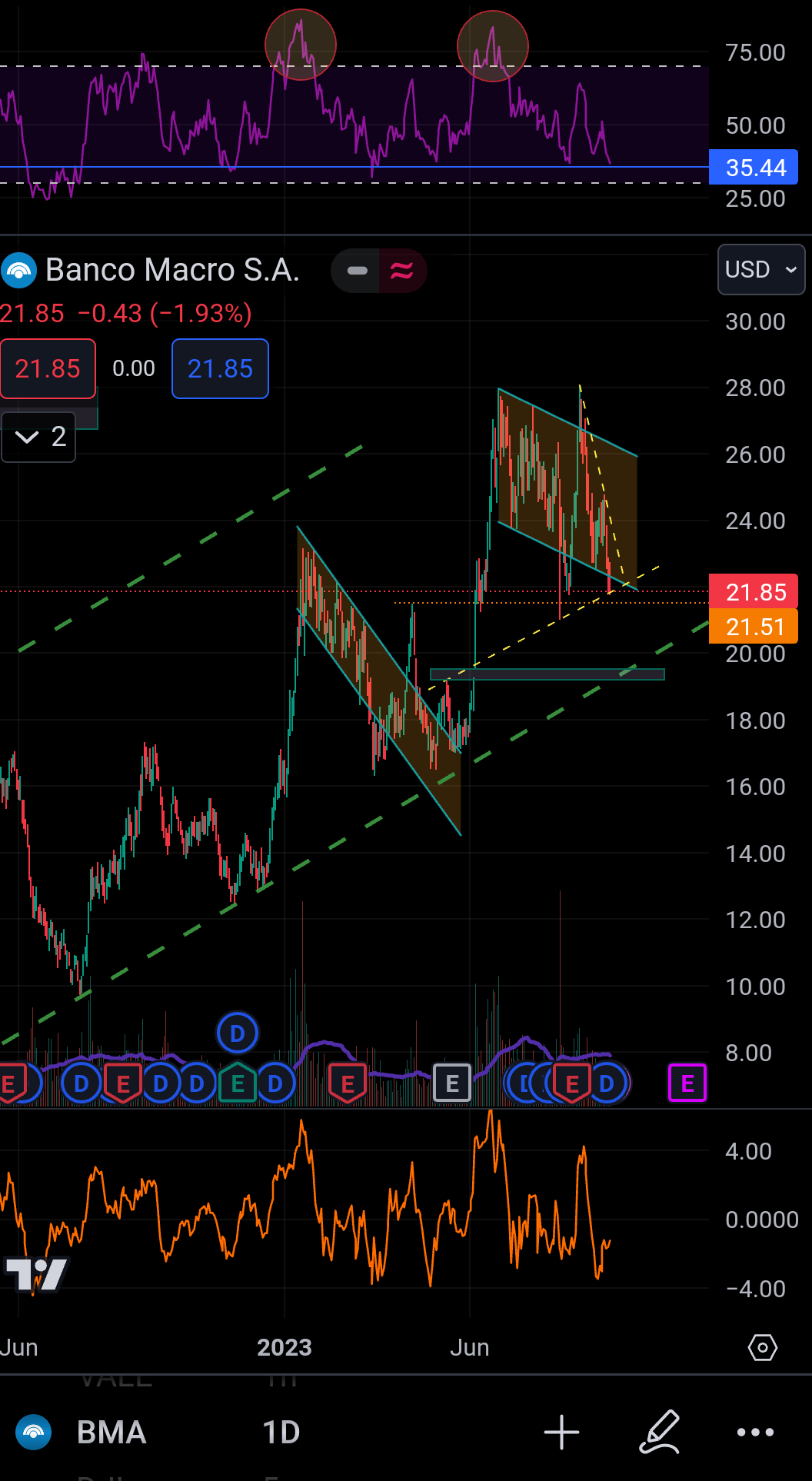Toggle the dash pill beside Banco Macro S.A.
The width and height of the screenshot is (812, 1481).
click(356, 271)
